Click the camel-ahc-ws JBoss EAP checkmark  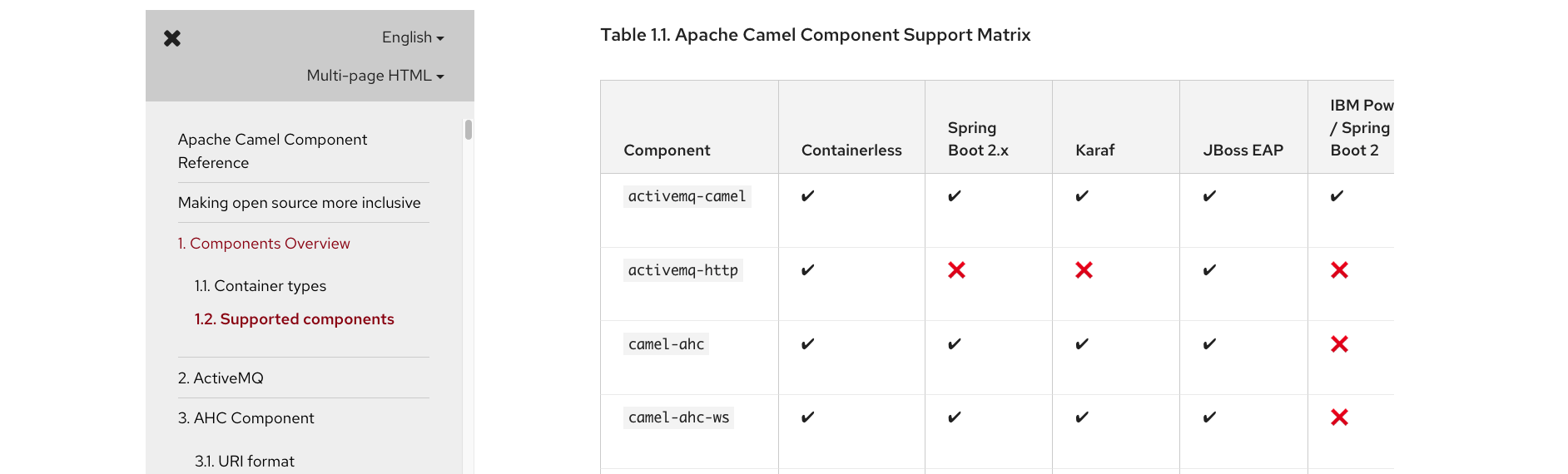coord(1209,417)
